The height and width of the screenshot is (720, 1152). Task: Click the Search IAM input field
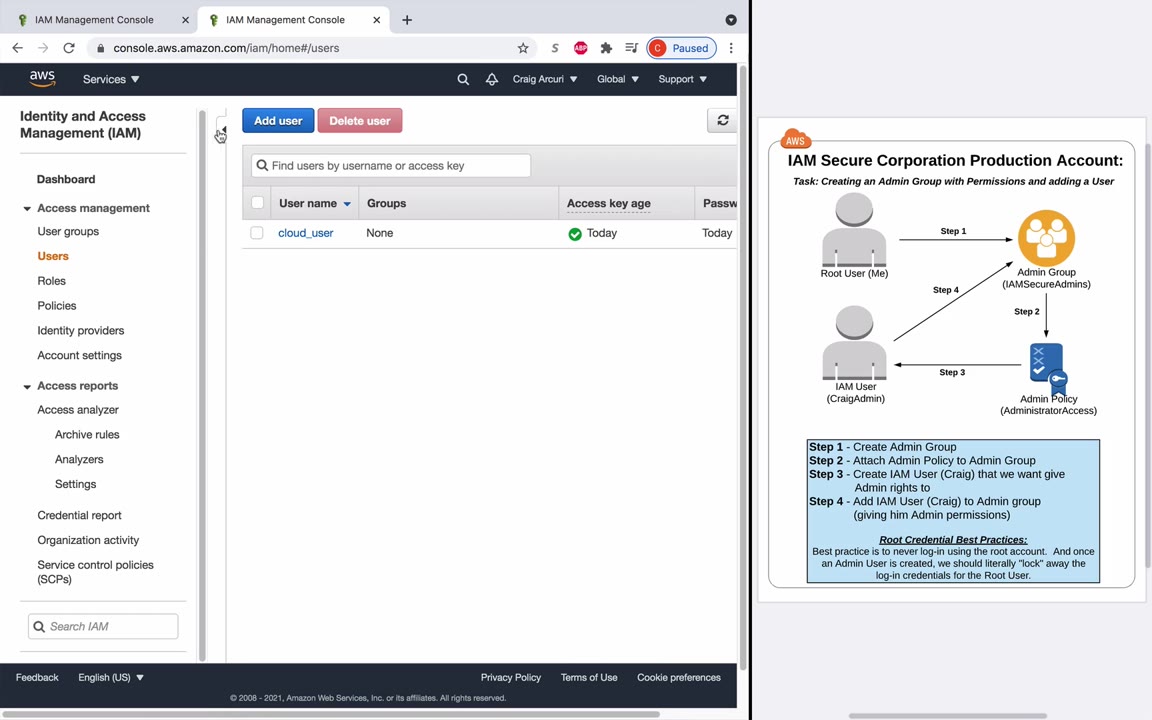point(103,627)
